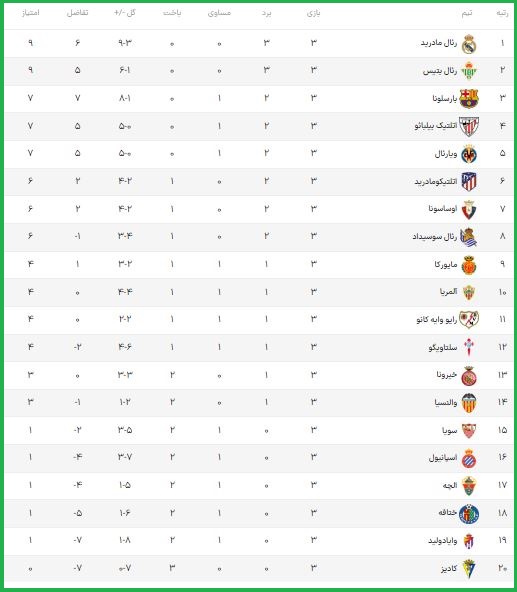Screen dimensions: 517x592
Task: Select the تفاضل goal difference column header
Action: point(77,13)
